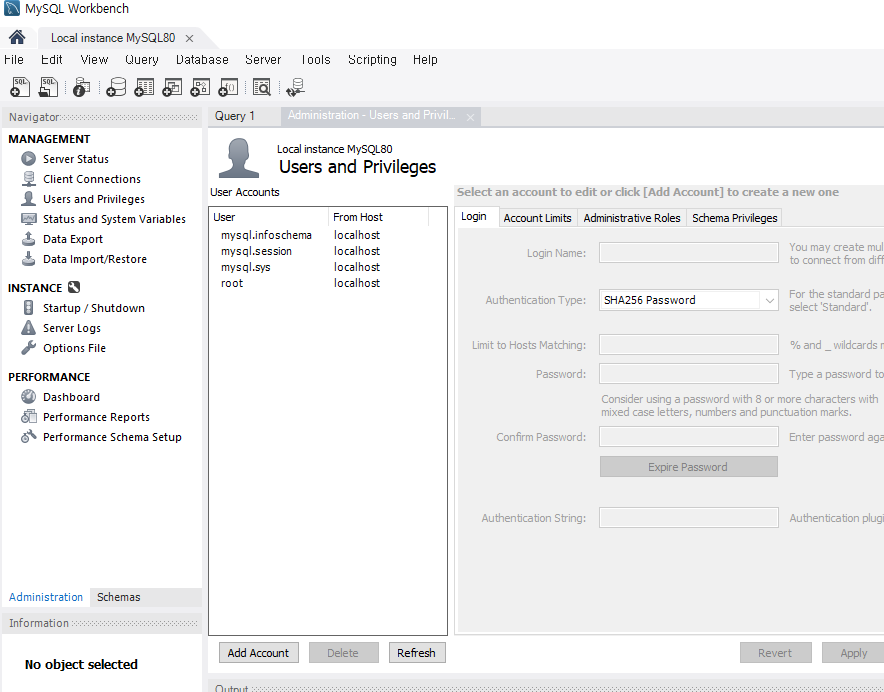The height and width of the screenshot is (692, 884).
Task: Click the home screen icon
Action: pyautogui.click(x=17, y=38)
